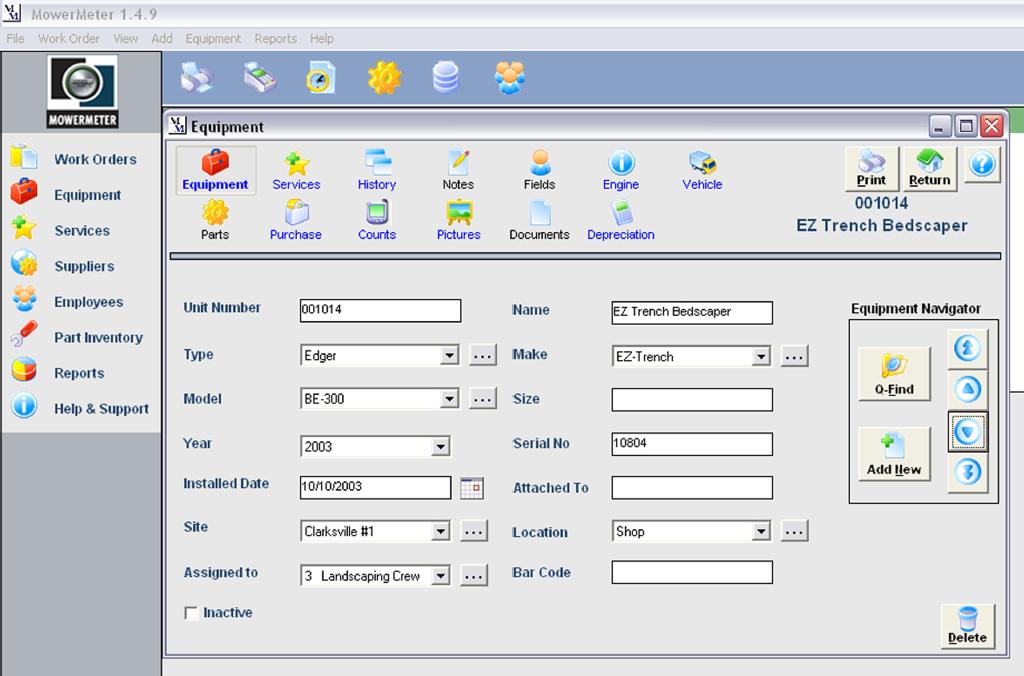The image size is (1024, 676).
Task: Open the Year dropdown showing 2003
Action: click(440, 447)
